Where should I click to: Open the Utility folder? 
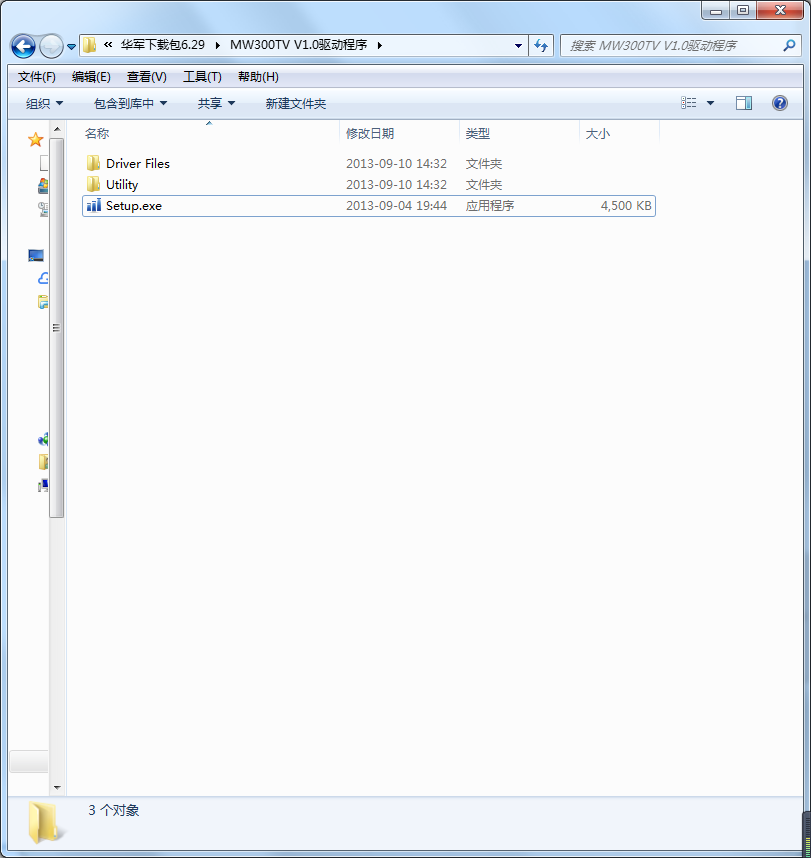(x=121, y=184)
